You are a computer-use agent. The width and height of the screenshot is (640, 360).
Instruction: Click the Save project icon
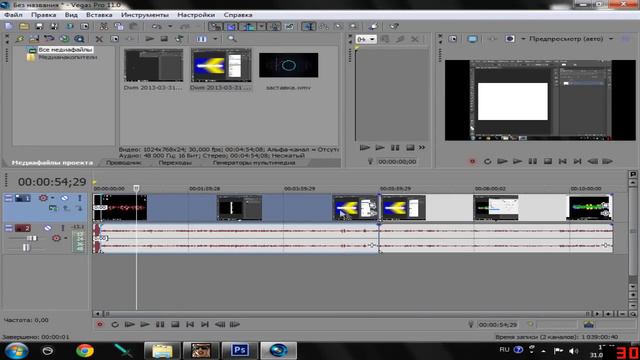pyautogui.click(x=39, y=27)
